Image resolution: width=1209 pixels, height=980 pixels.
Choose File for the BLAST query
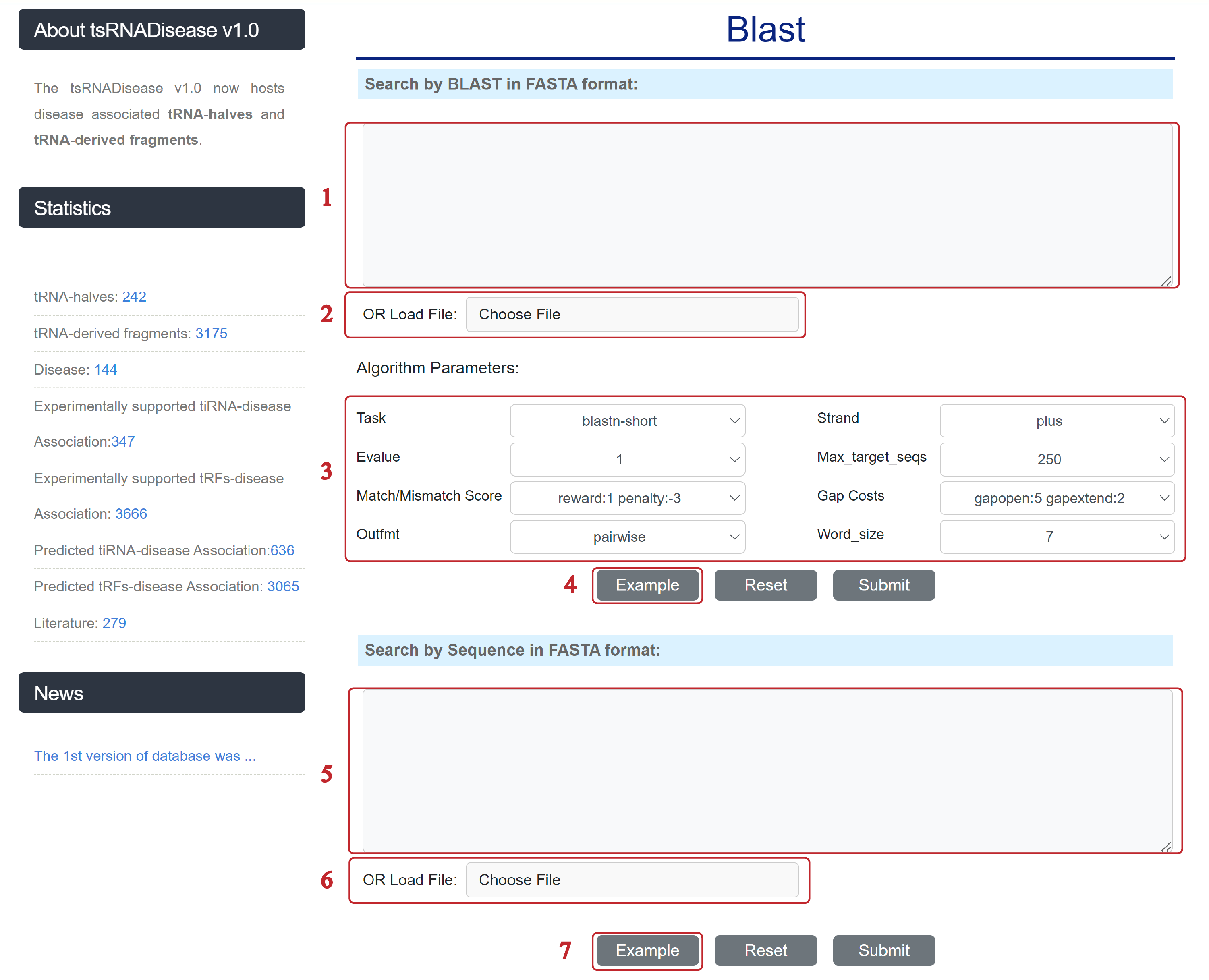click(631, 315)
